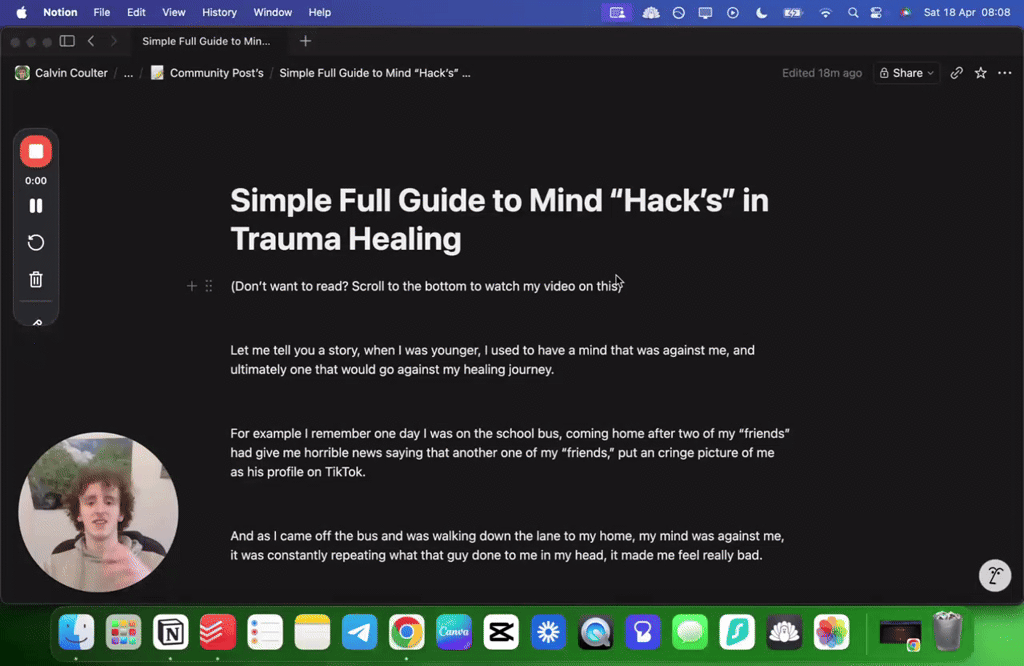Expand the breadcrumb ellipsis
Viewport: 1024px width, 666px height.
pos(127,72)
